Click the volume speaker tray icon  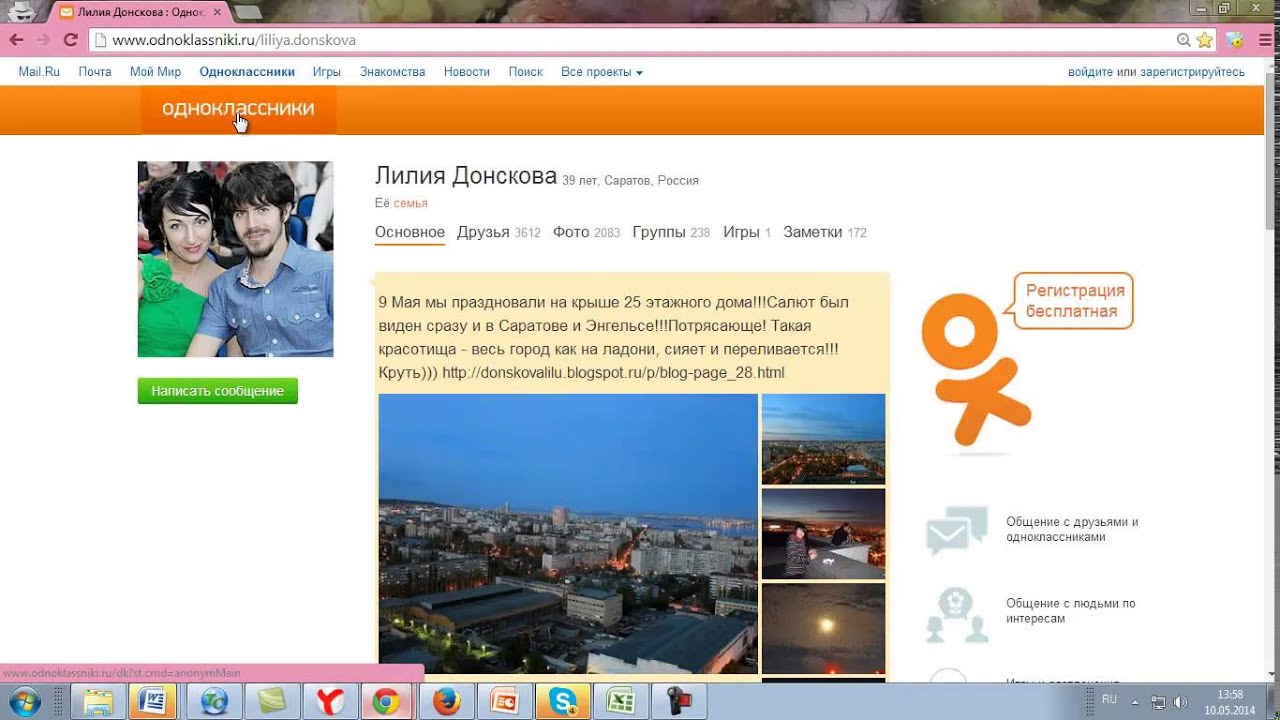click(1180, 702)
